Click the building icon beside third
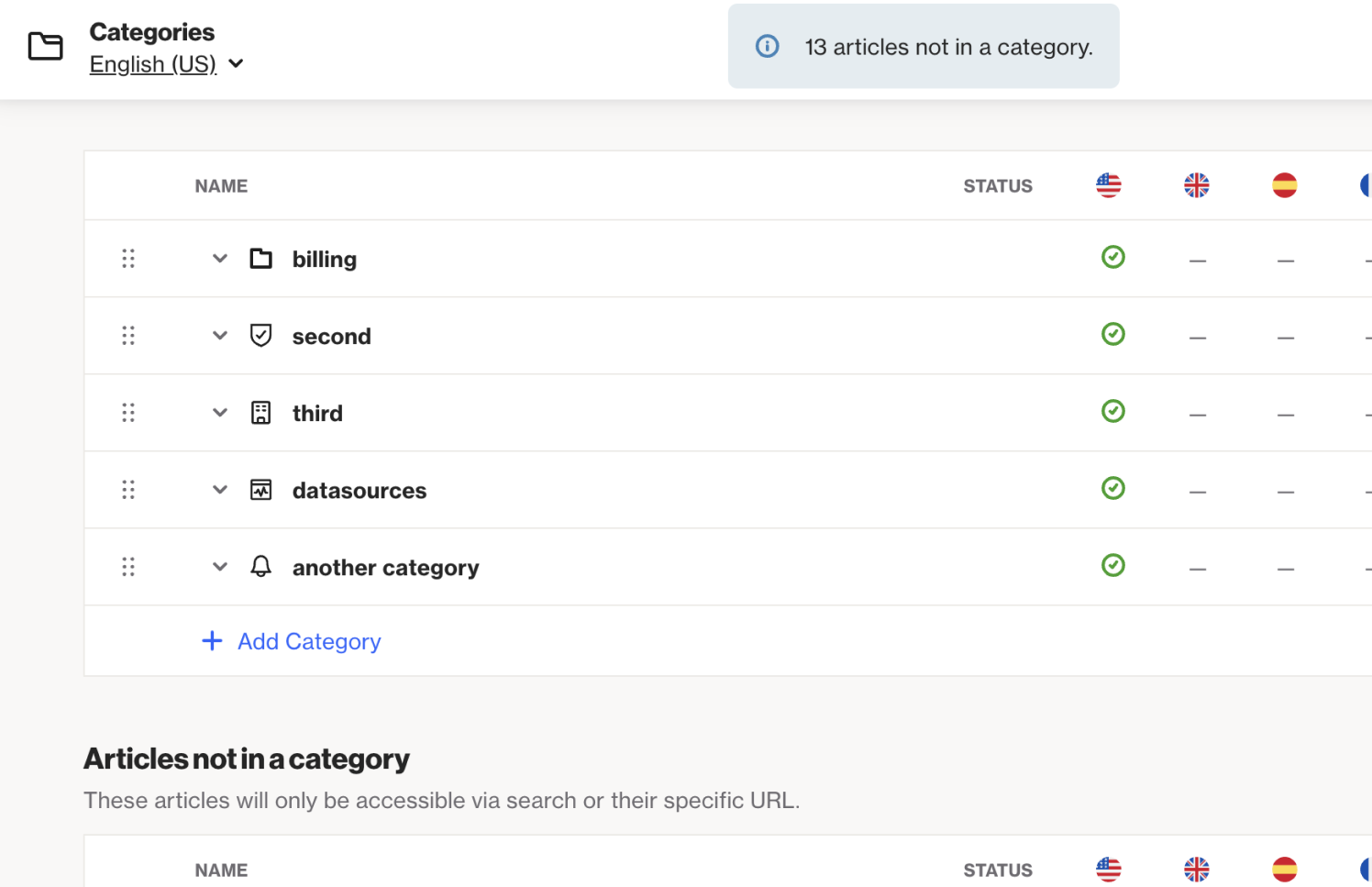1372x887 pixels. click(261, 413)
